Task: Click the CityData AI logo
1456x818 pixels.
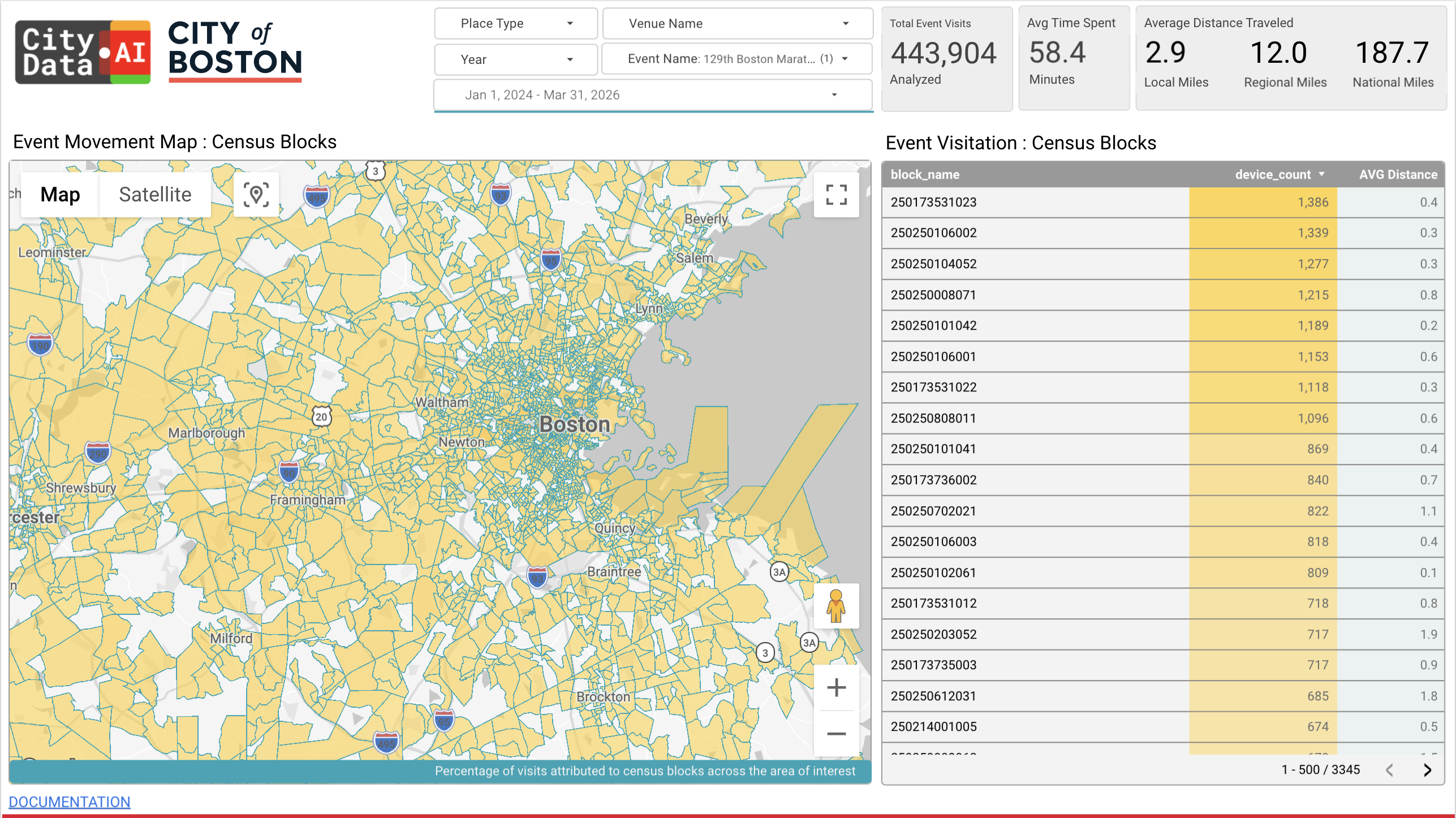Action: click(83, 52)
